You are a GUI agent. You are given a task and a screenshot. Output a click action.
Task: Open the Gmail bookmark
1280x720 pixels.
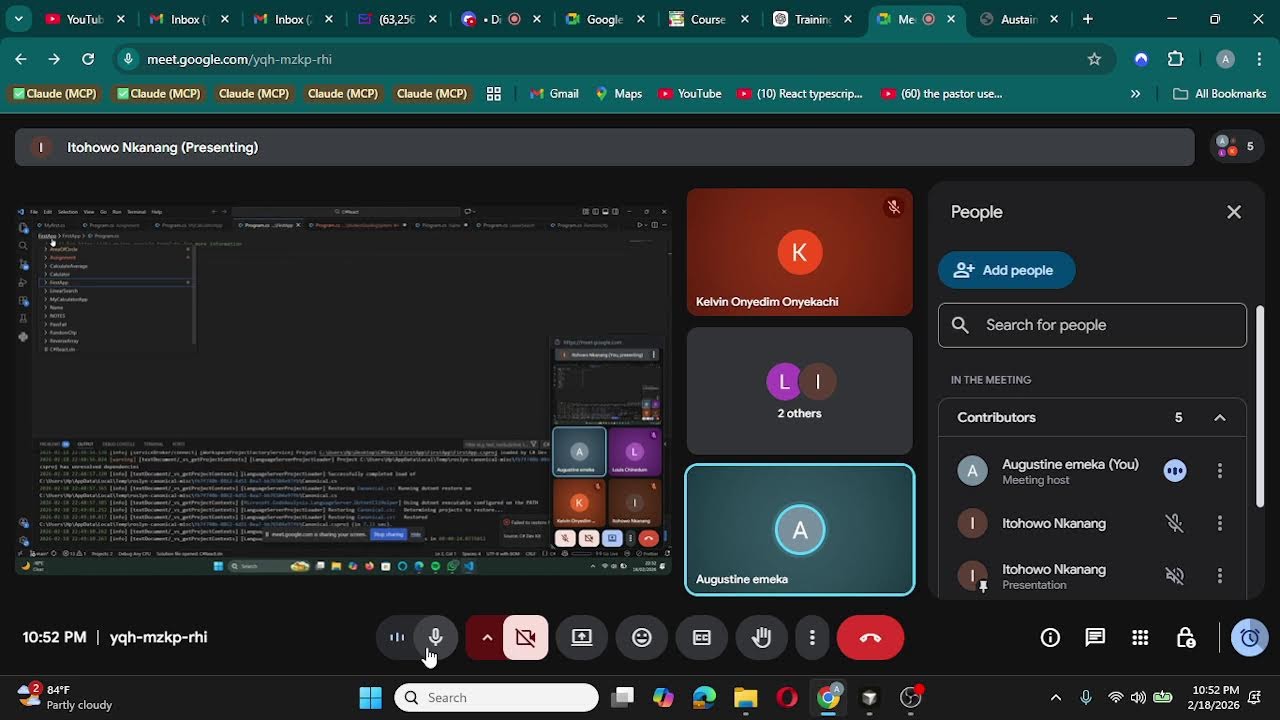554,94
